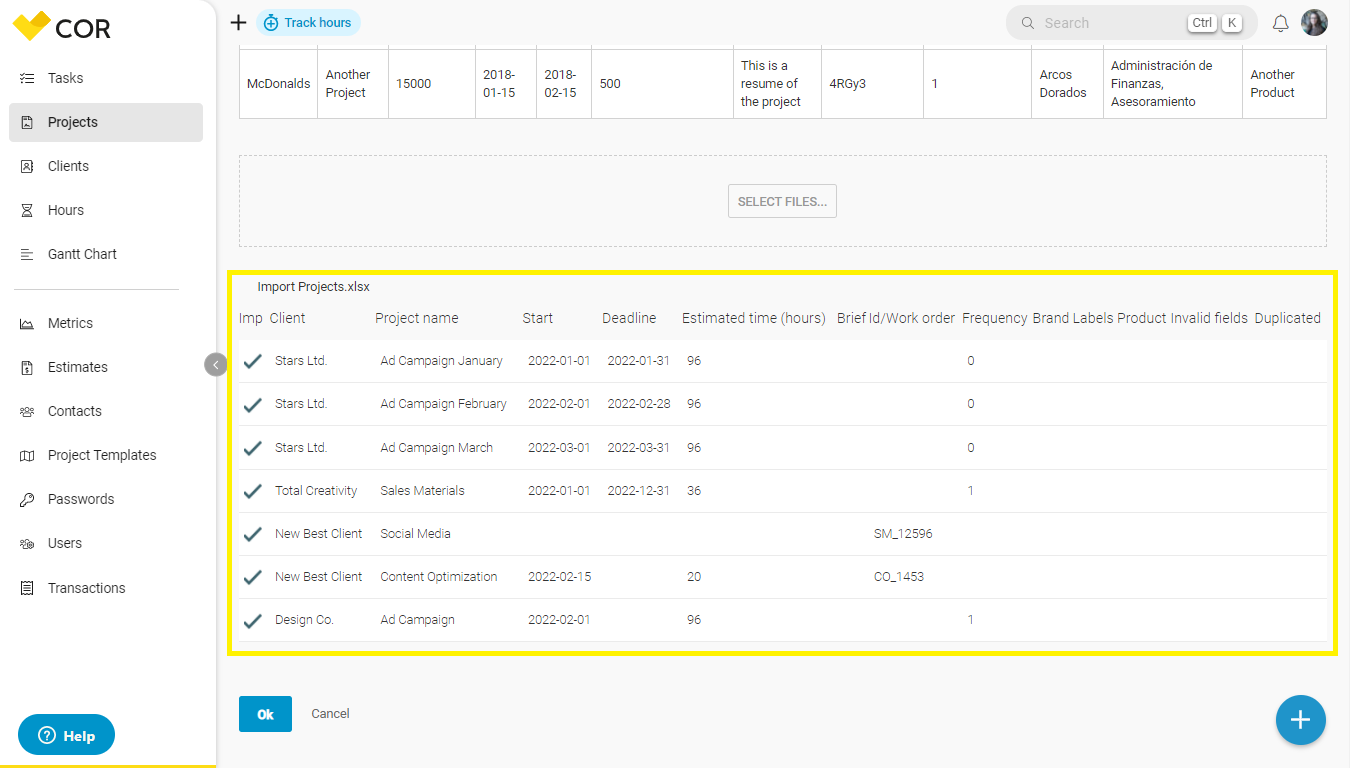Click the Transactions icon
1350x768 pixels.
[x=27, y=588]
